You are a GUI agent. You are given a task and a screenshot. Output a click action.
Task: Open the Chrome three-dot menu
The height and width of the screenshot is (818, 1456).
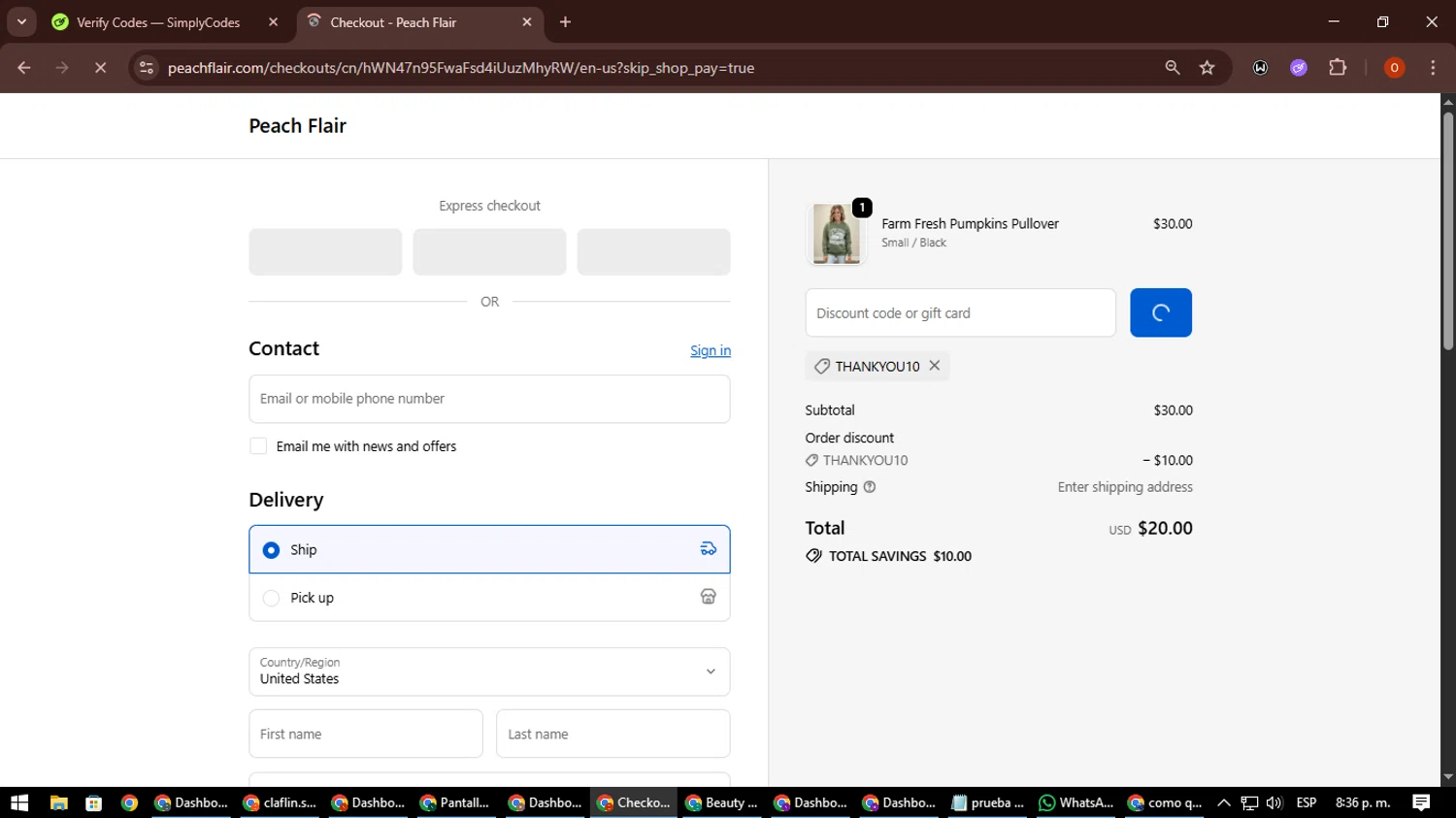point(1433,68)
